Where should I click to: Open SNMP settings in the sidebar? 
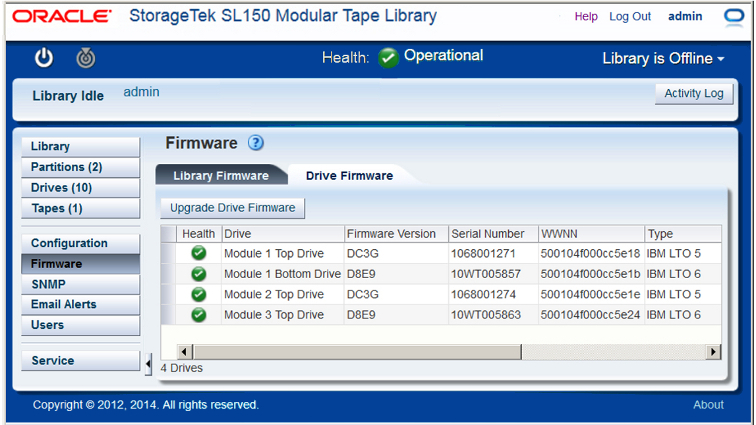(81, 285)
